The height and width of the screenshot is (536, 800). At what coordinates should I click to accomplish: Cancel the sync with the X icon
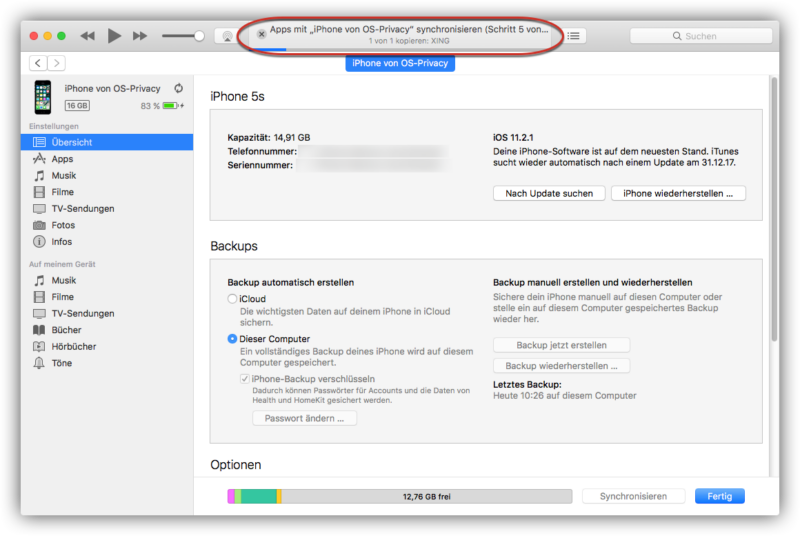[x=261, y=34]
